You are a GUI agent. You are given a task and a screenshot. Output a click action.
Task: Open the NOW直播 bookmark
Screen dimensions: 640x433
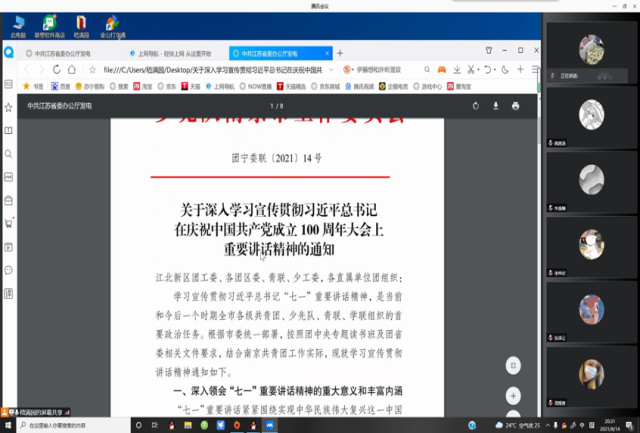[256, 86]
